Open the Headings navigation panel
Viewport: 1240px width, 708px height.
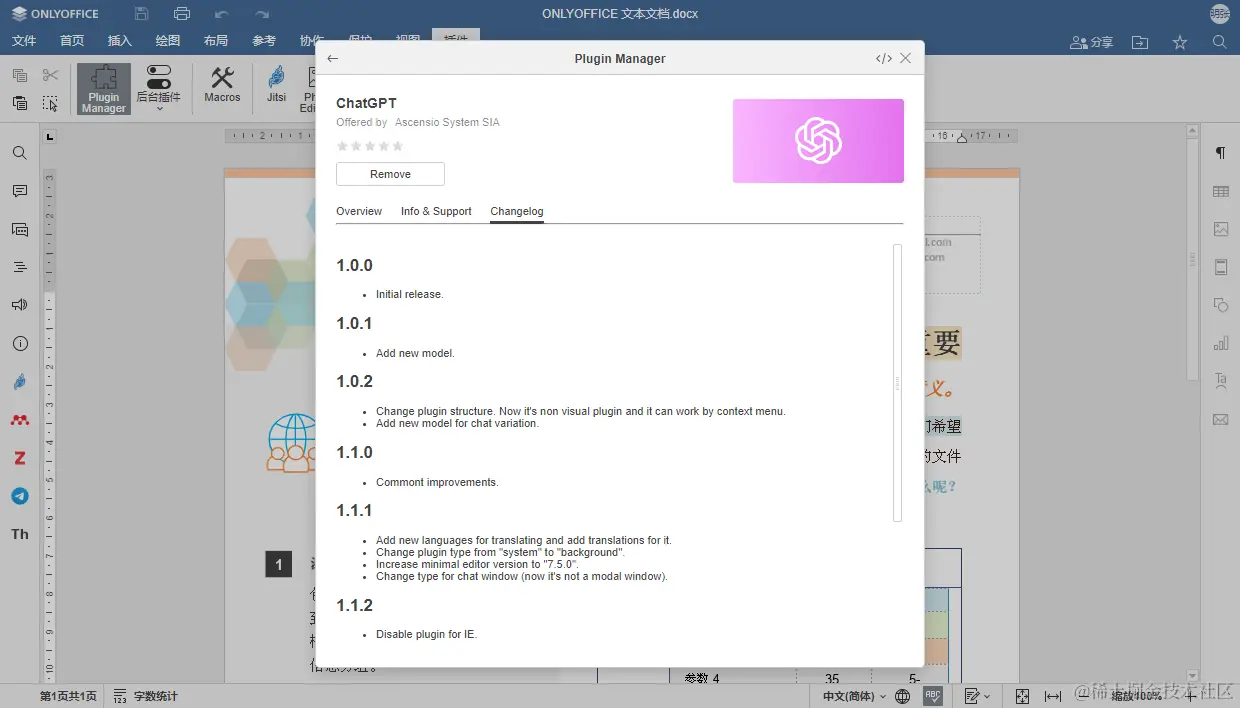[20, 267]
